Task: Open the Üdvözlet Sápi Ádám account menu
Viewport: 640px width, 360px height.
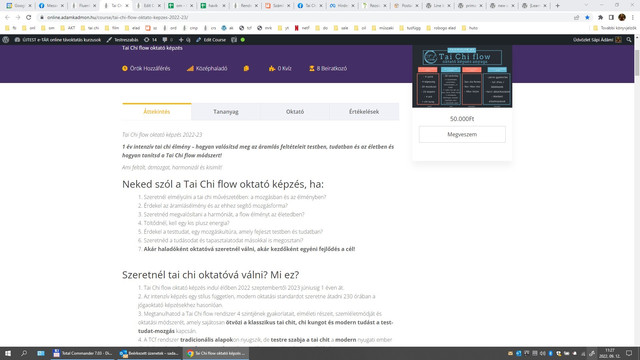Action: (x=597, y=40)
